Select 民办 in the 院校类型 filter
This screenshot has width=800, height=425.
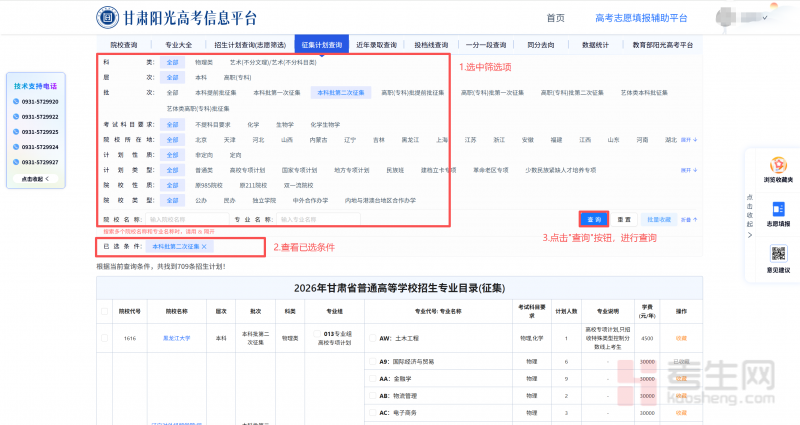pos(230,201)
